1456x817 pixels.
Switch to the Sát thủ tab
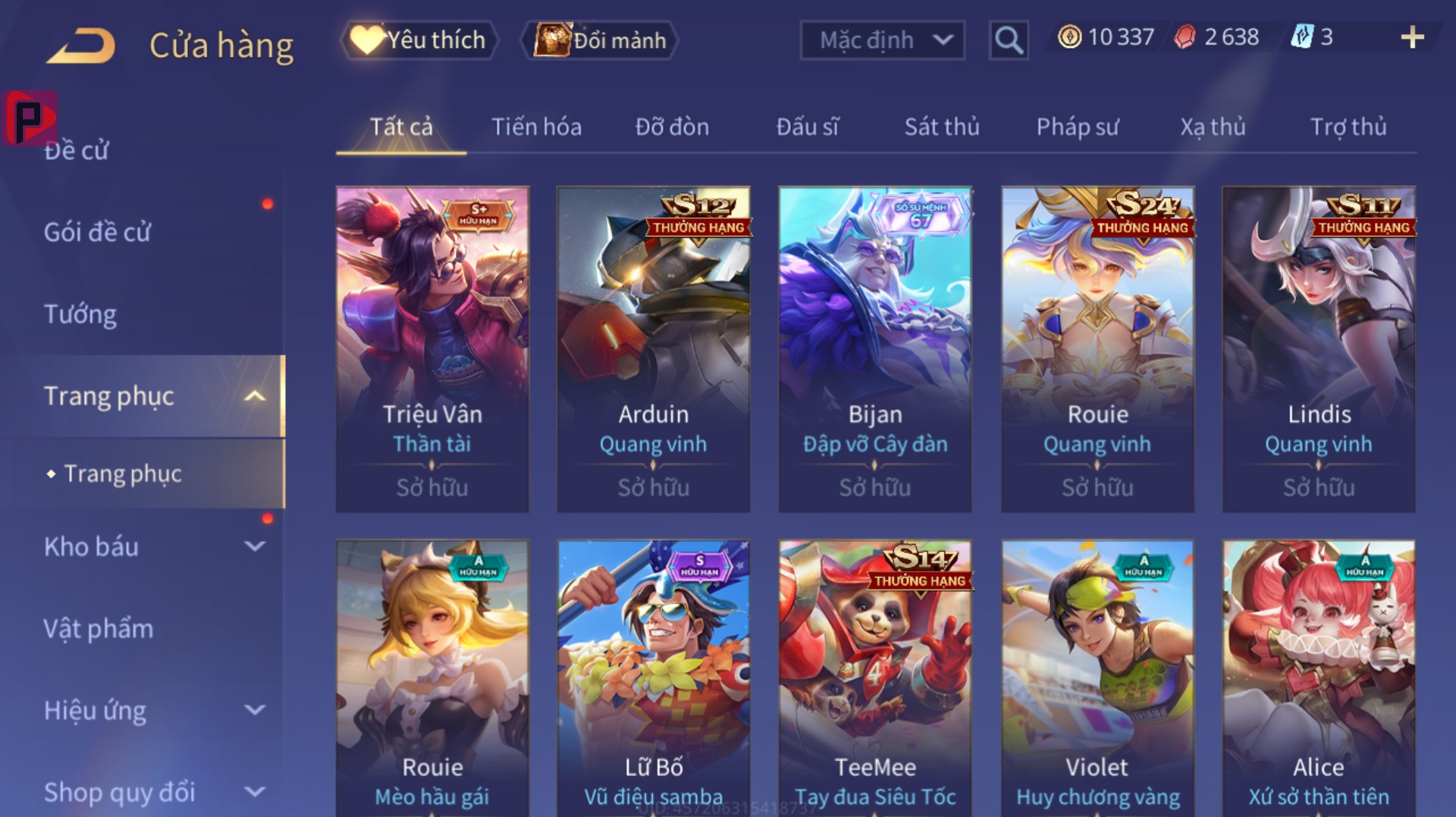[x=942, y=127]
